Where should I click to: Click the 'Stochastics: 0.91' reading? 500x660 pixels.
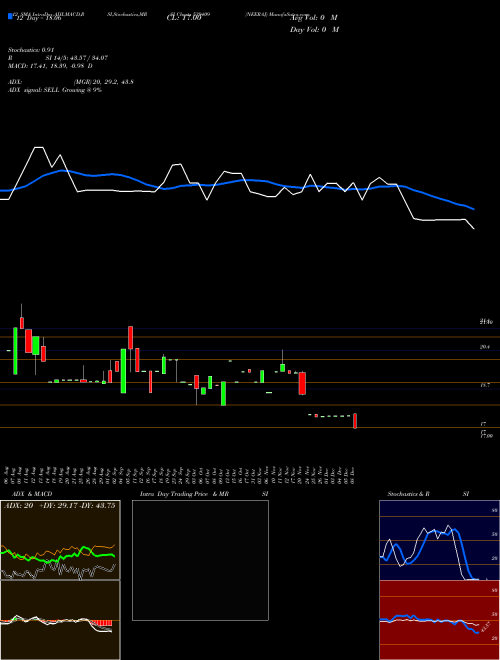[31, 50]
